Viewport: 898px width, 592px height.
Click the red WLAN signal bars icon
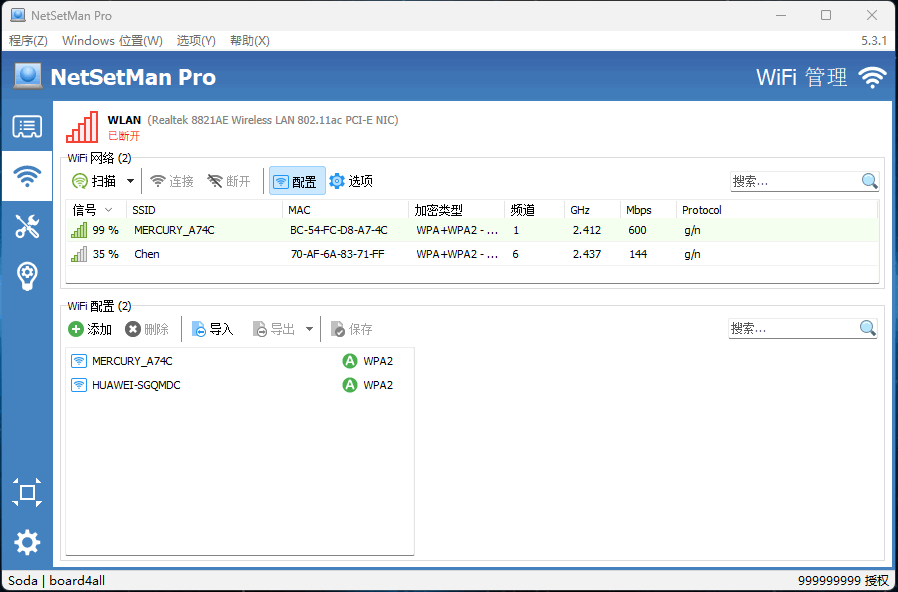pyautogui.click(x=82, y=127)
